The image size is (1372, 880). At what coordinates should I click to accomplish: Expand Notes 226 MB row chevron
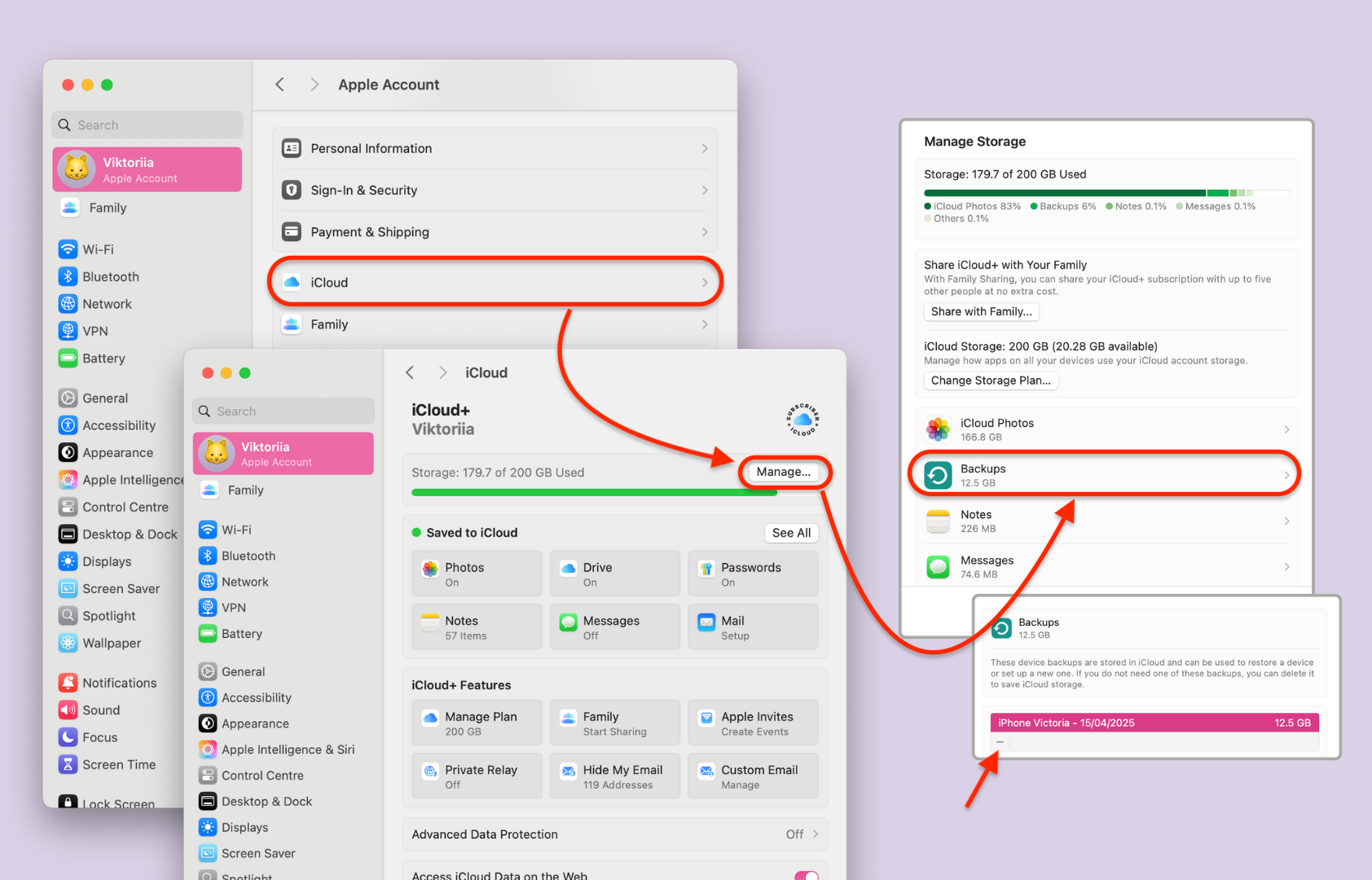pyautogui.click(x=1287, y=521)
